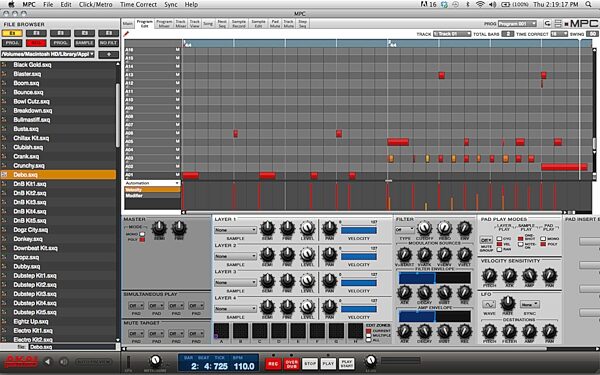This screenshot has height=375, width=600.
Task: Click the knob right of Play Start
Action: pos(370,360)
